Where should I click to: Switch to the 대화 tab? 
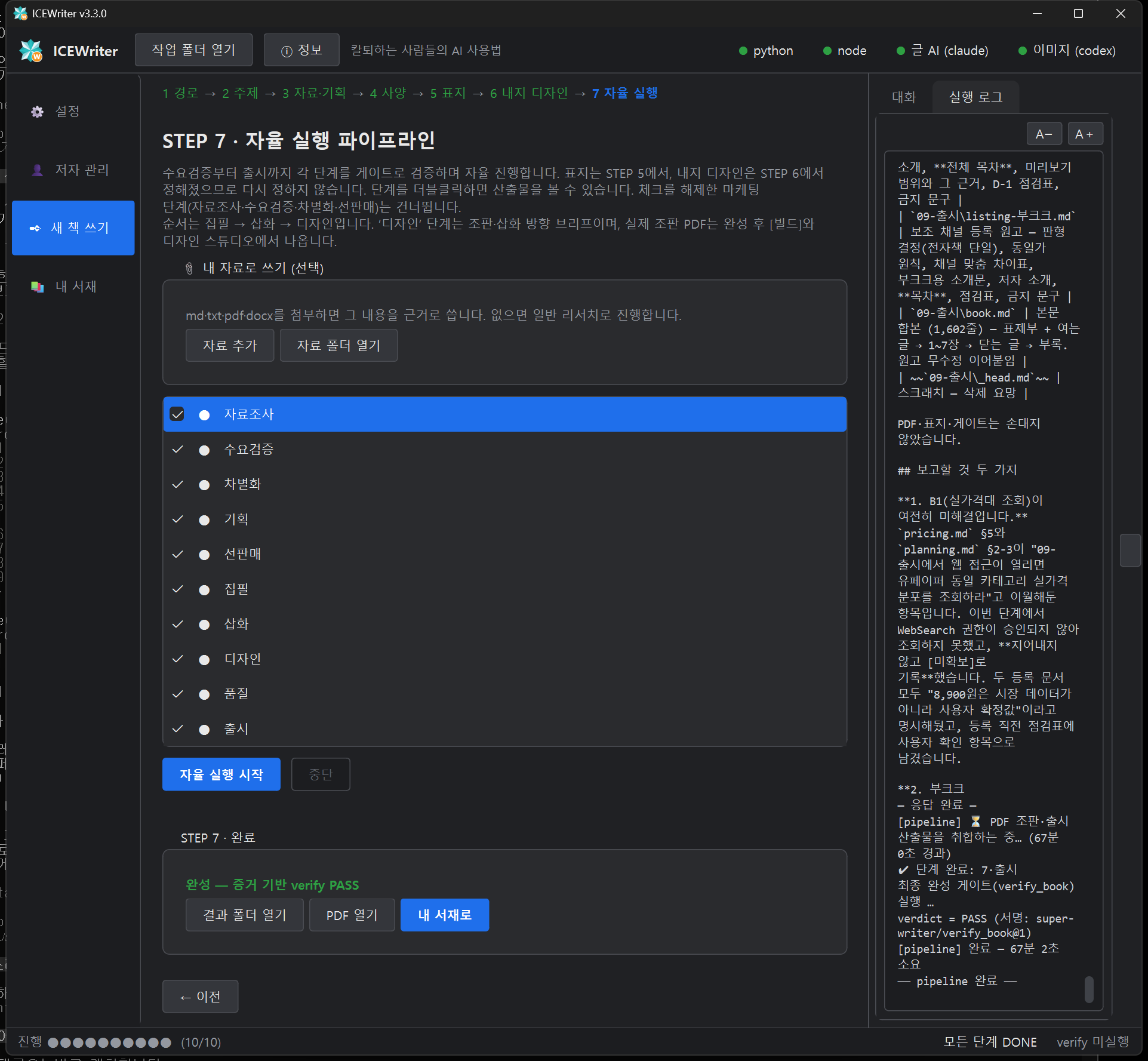(904, 97)
